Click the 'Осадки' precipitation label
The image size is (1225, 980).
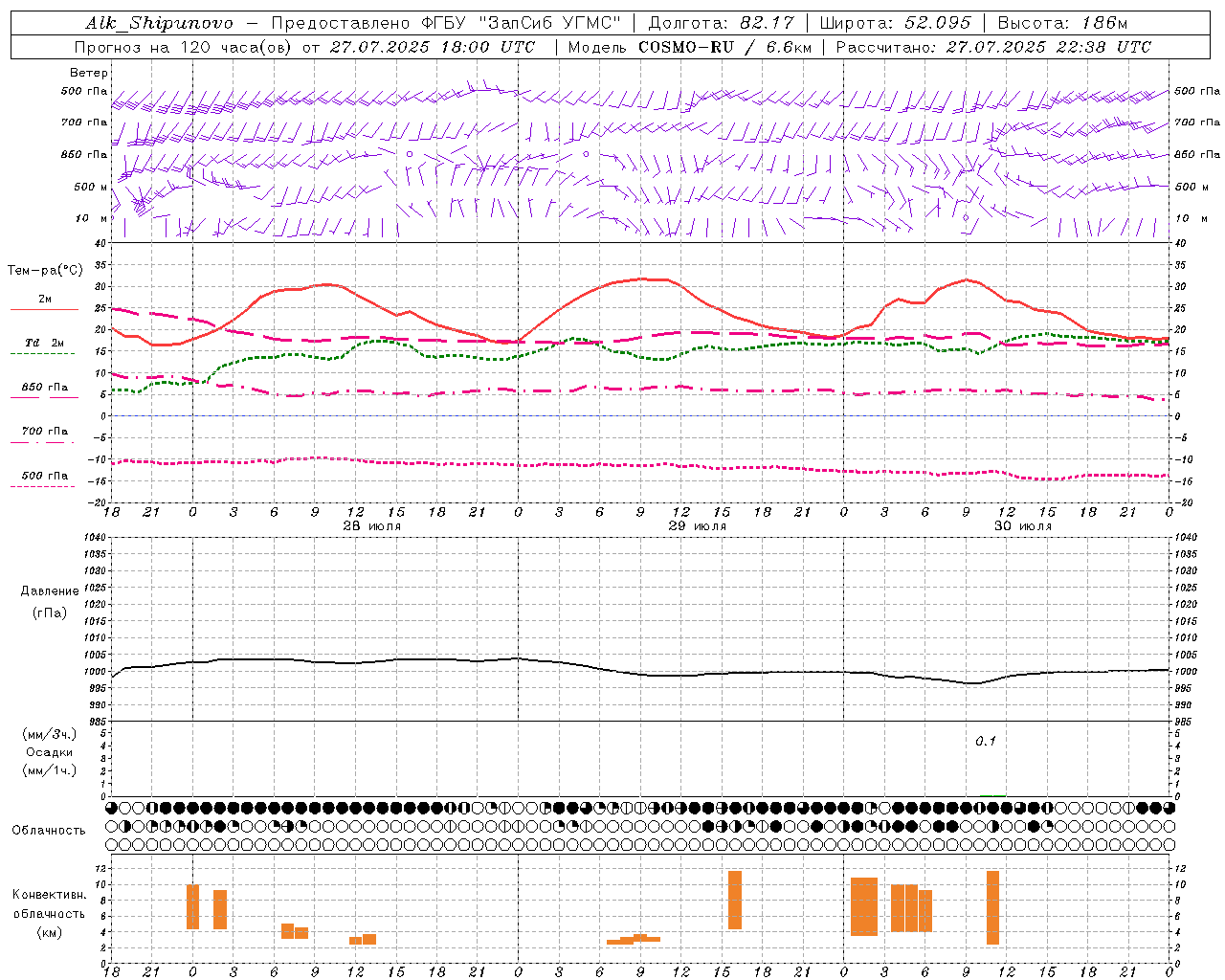tap(50, 752)
